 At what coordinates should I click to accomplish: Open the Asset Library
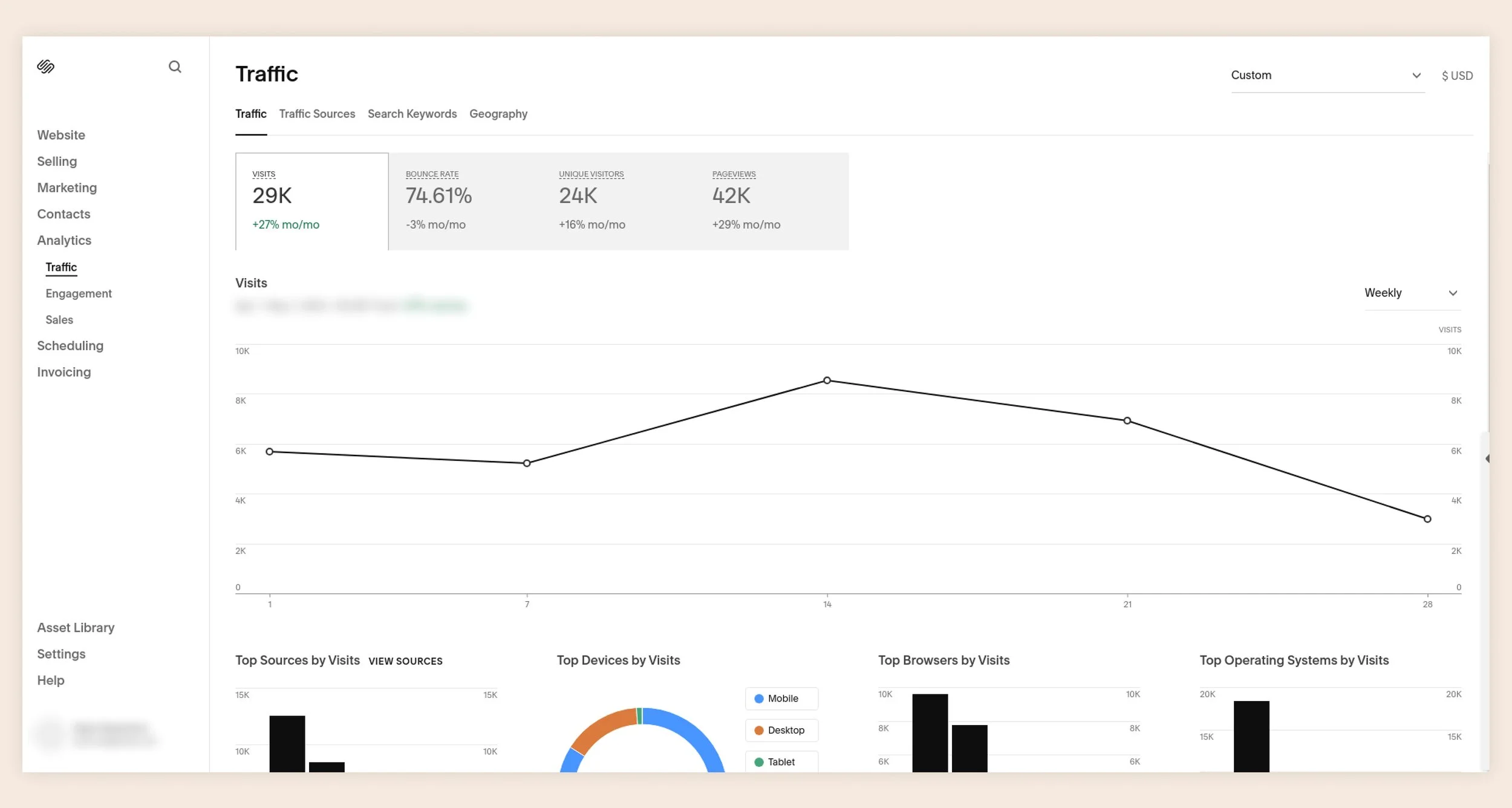[x=76, y=627]
